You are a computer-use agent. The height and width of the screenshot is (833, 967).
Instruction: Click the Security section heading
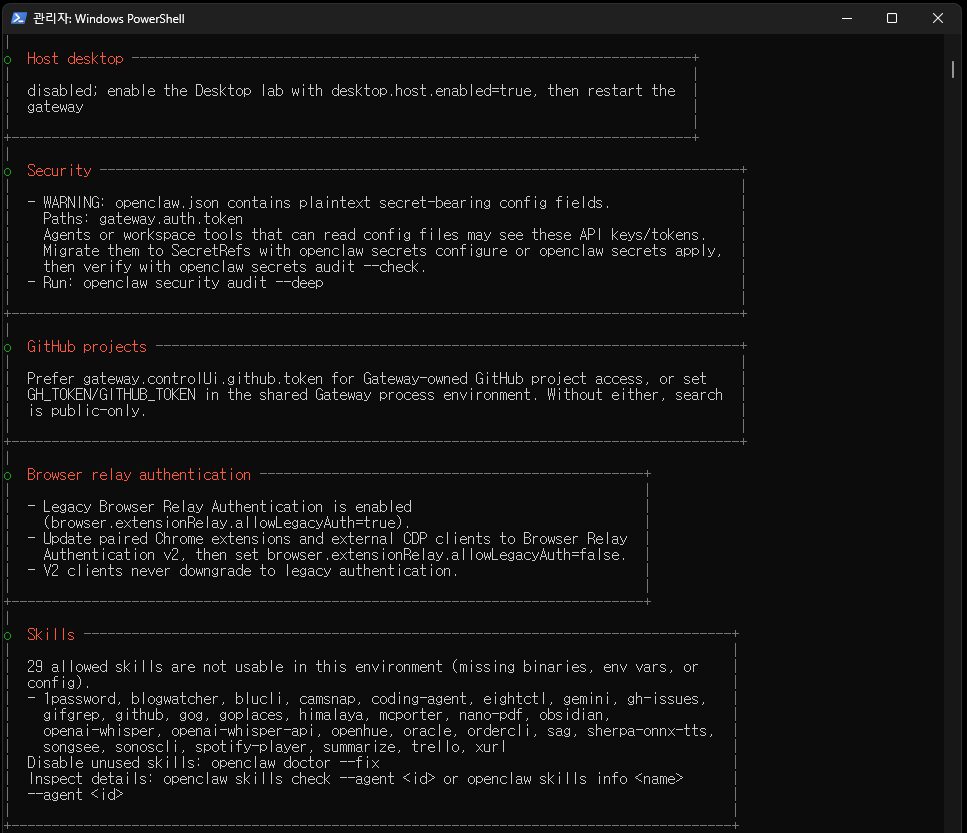pyautogui.click(x=59, y=171)
